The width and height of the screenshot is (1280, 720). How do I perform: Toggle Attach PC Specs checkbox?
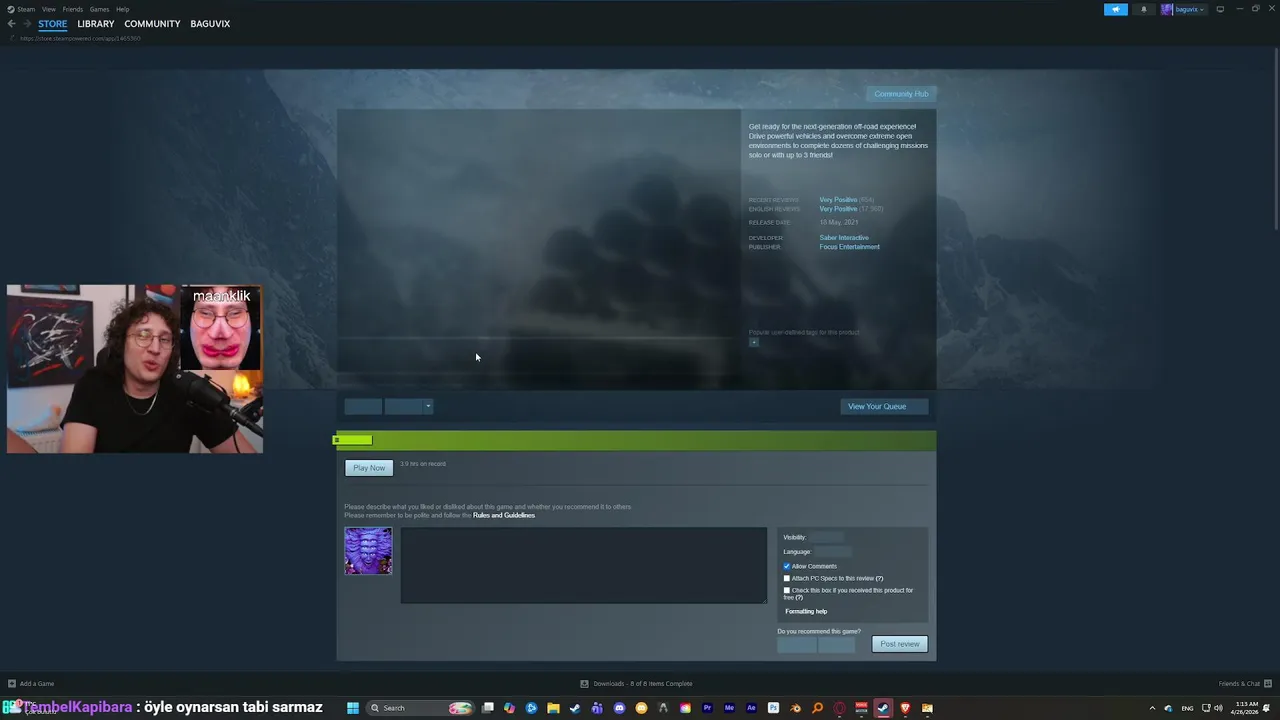[786, 579]
